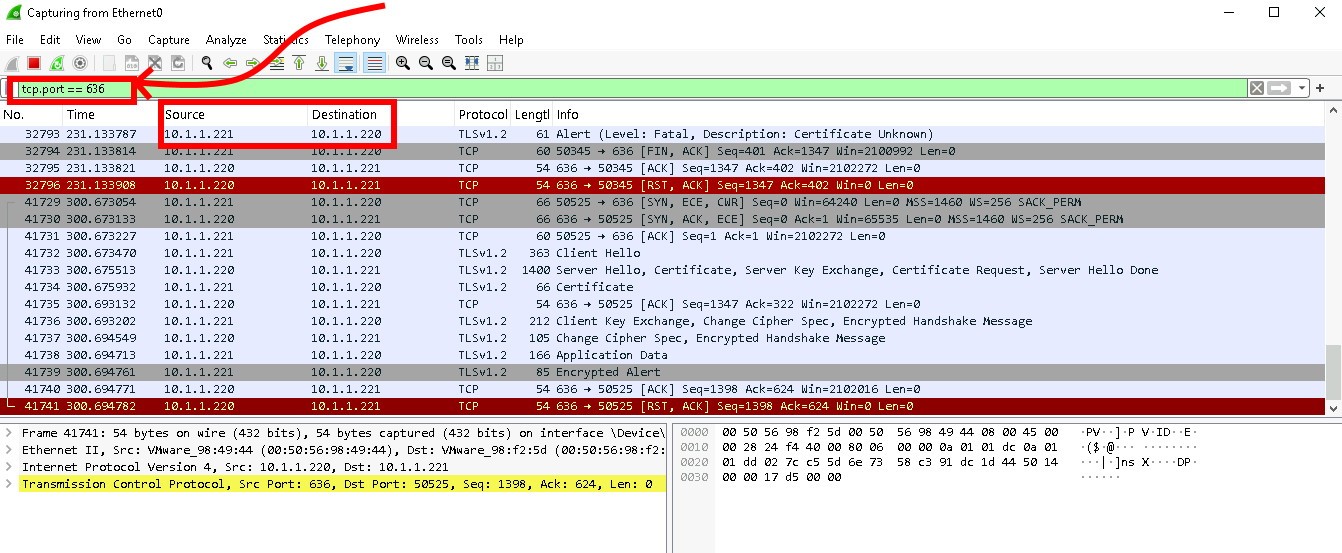
Task: Toggle packet colorization rules
Action: [x=374, y=63]
